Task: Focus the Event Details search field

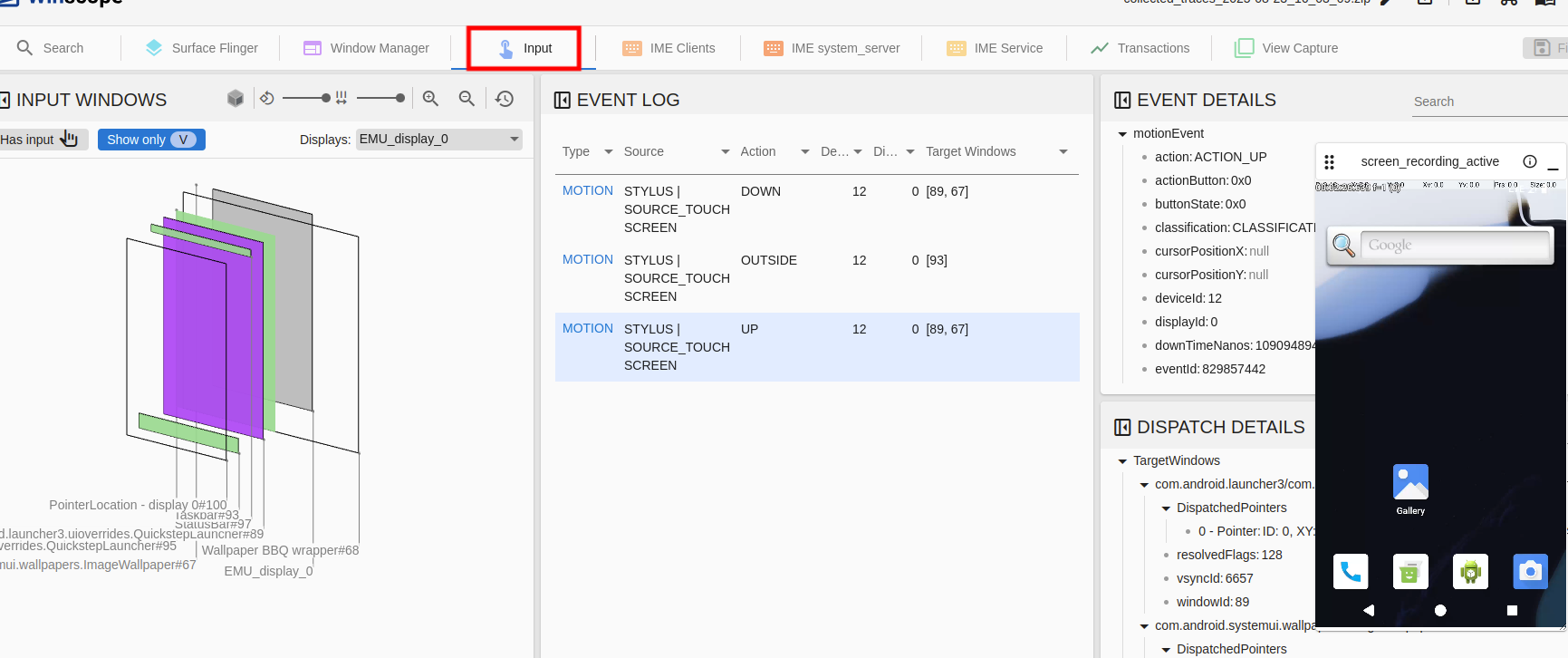Action: [1489, 102]
